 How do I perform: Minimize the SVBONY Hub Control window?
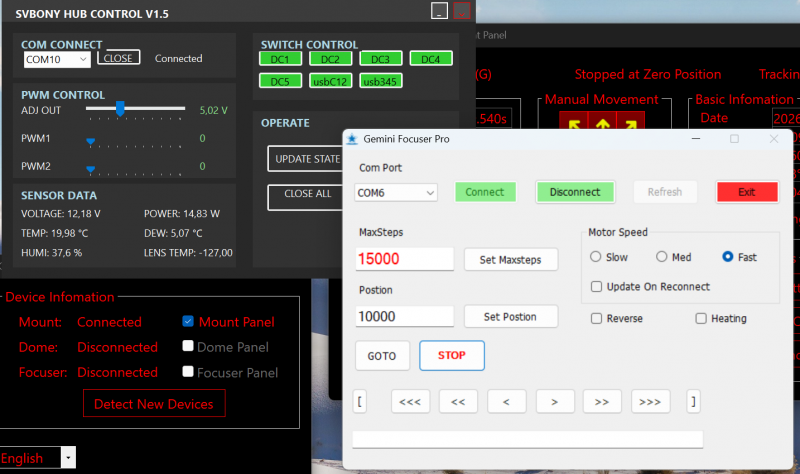pyautogui.click(x=439, y=11)
